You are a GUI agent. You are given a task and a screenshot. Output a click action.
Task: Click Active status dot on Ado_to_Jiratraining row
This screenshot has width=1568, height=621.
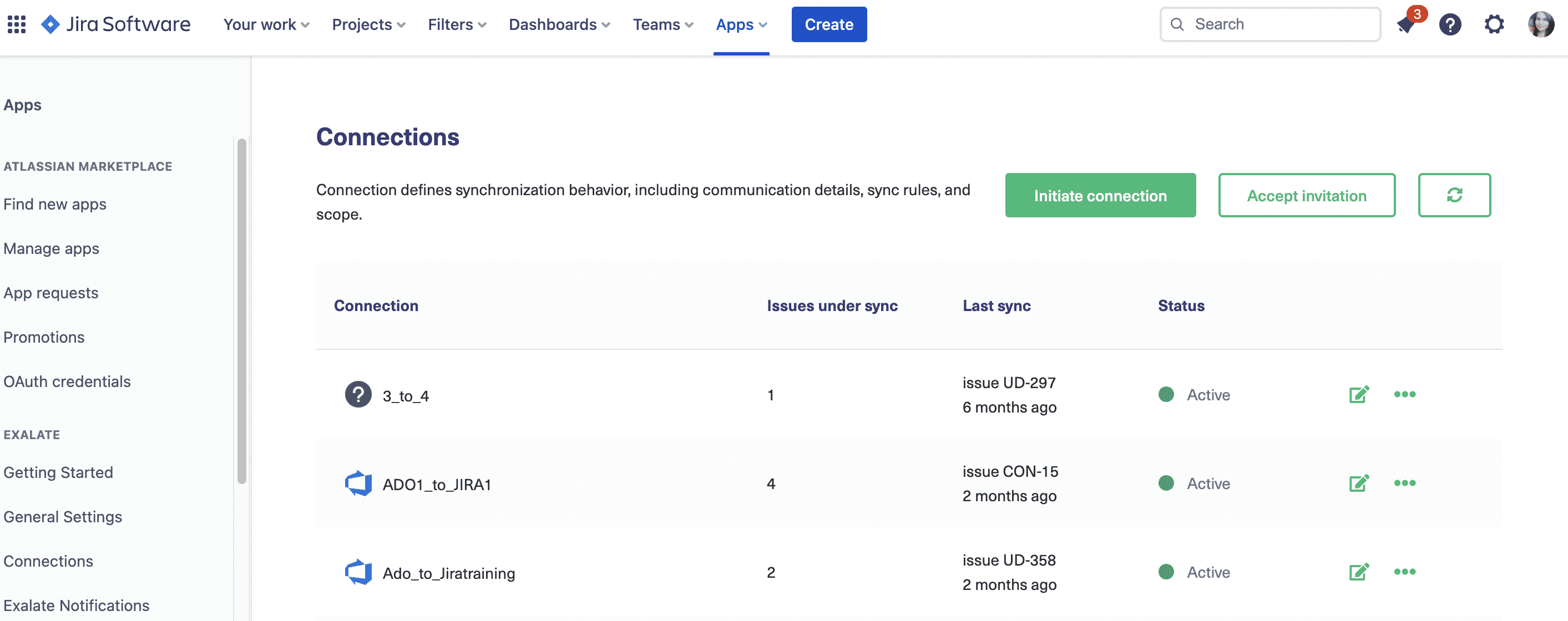[x=1166, y=572]
